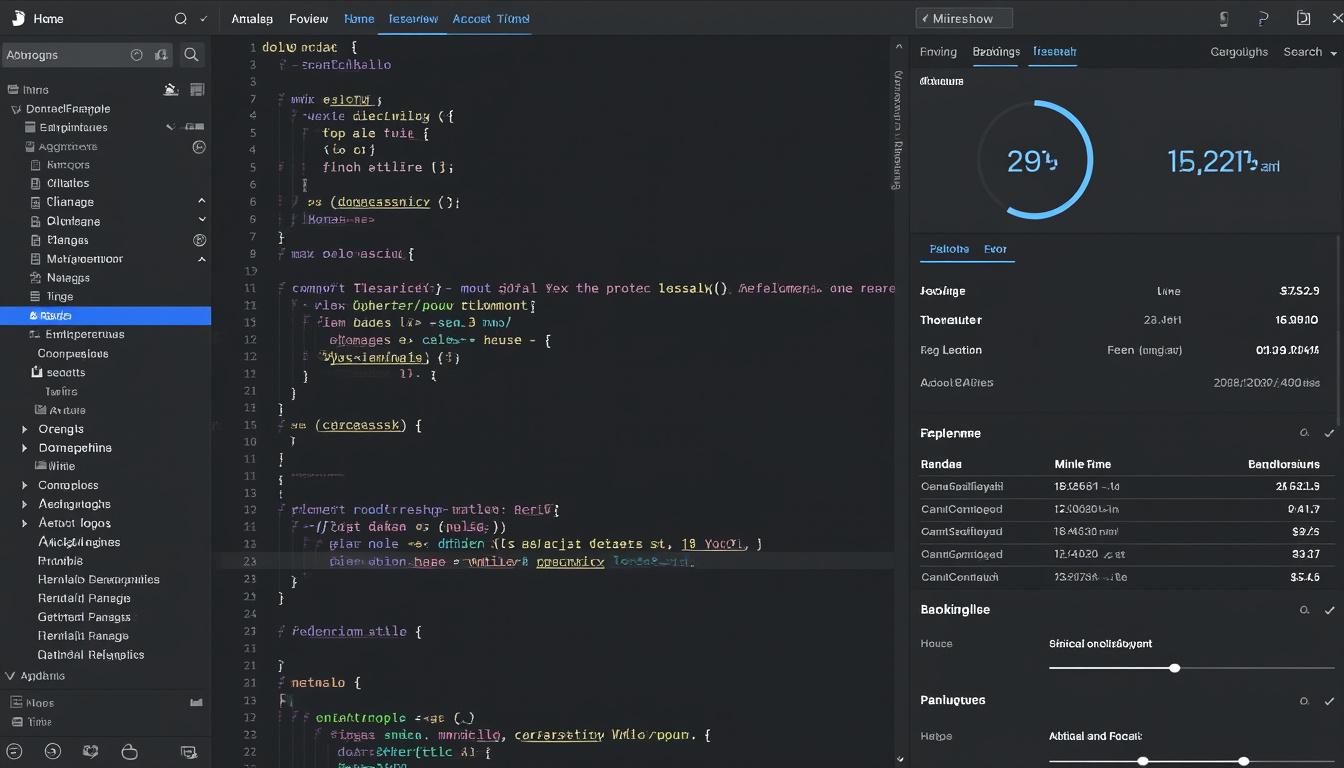Select Rerndaiil Panage in the sidebar
Screen dimensions: 1344x768
(83, 598)
